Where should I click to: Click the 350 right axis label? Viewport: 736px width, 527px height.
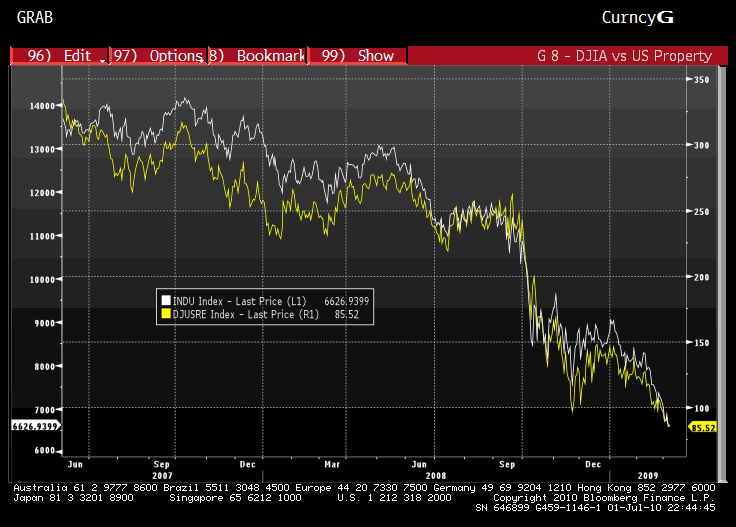[701, 80]
